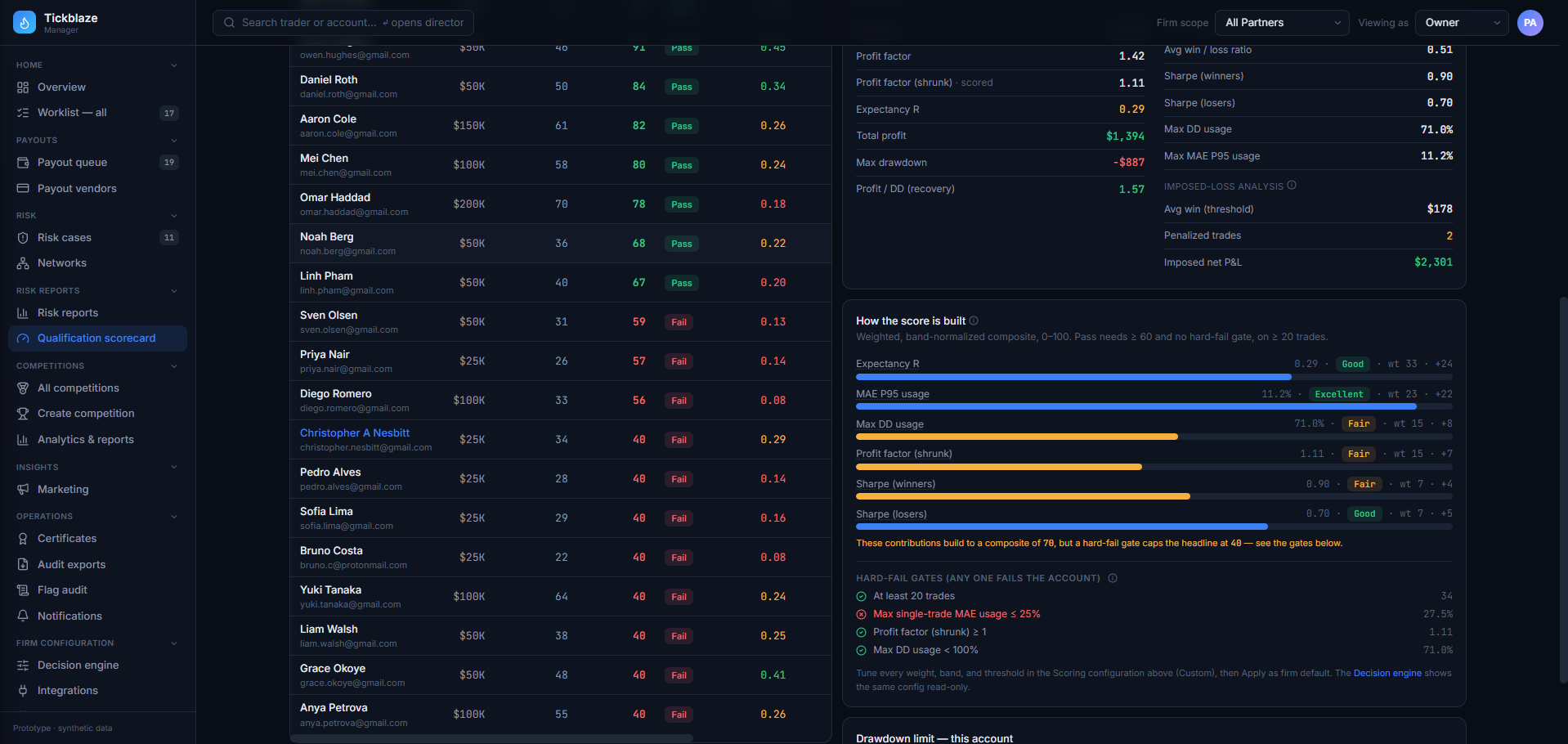Screen dimensions: 1568x744
Task: Open Christopher A Nesbitt trader link
Action: pos(355,433)
